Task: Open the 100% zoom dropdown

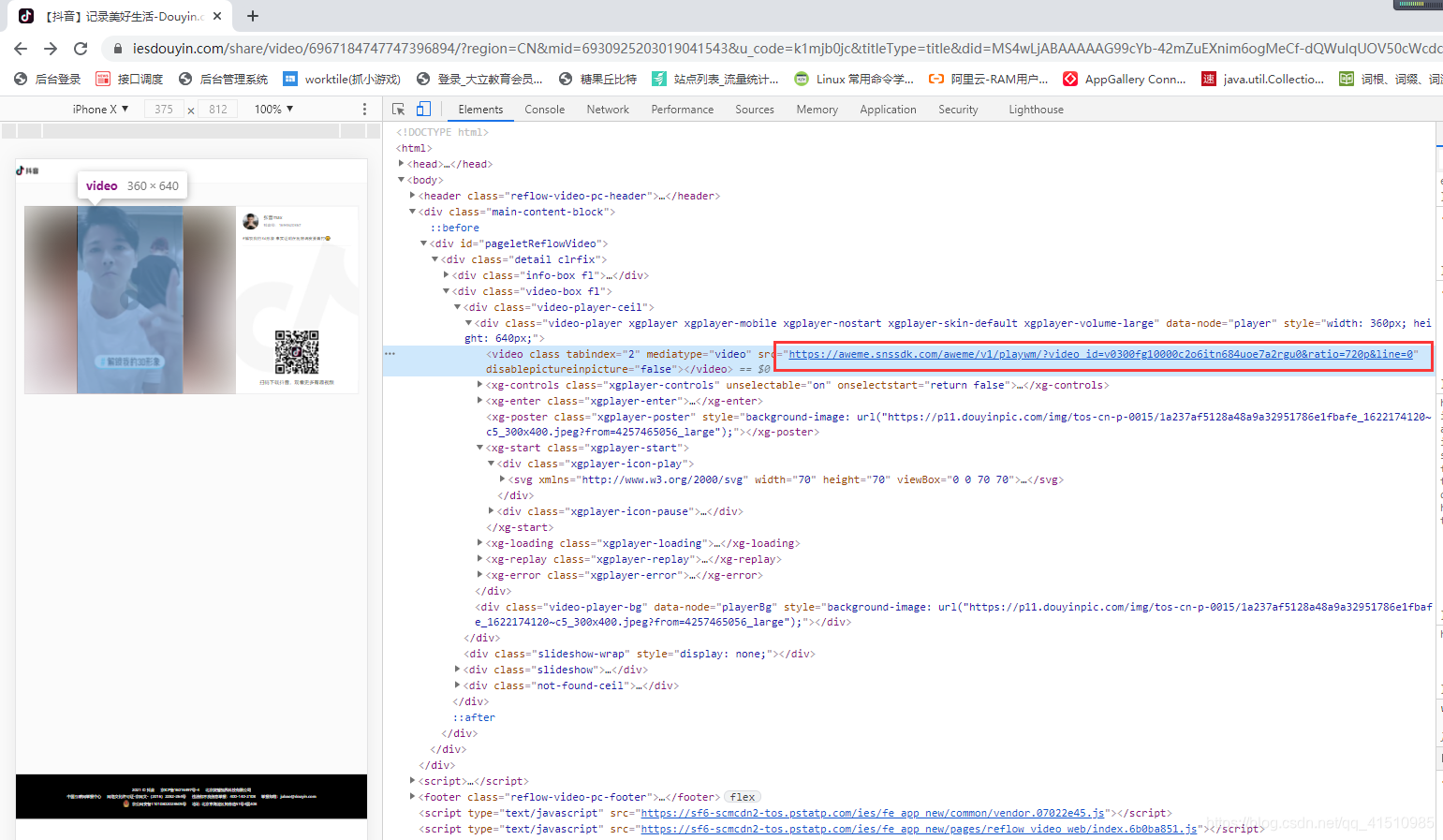Action: [x=274, y=110]
